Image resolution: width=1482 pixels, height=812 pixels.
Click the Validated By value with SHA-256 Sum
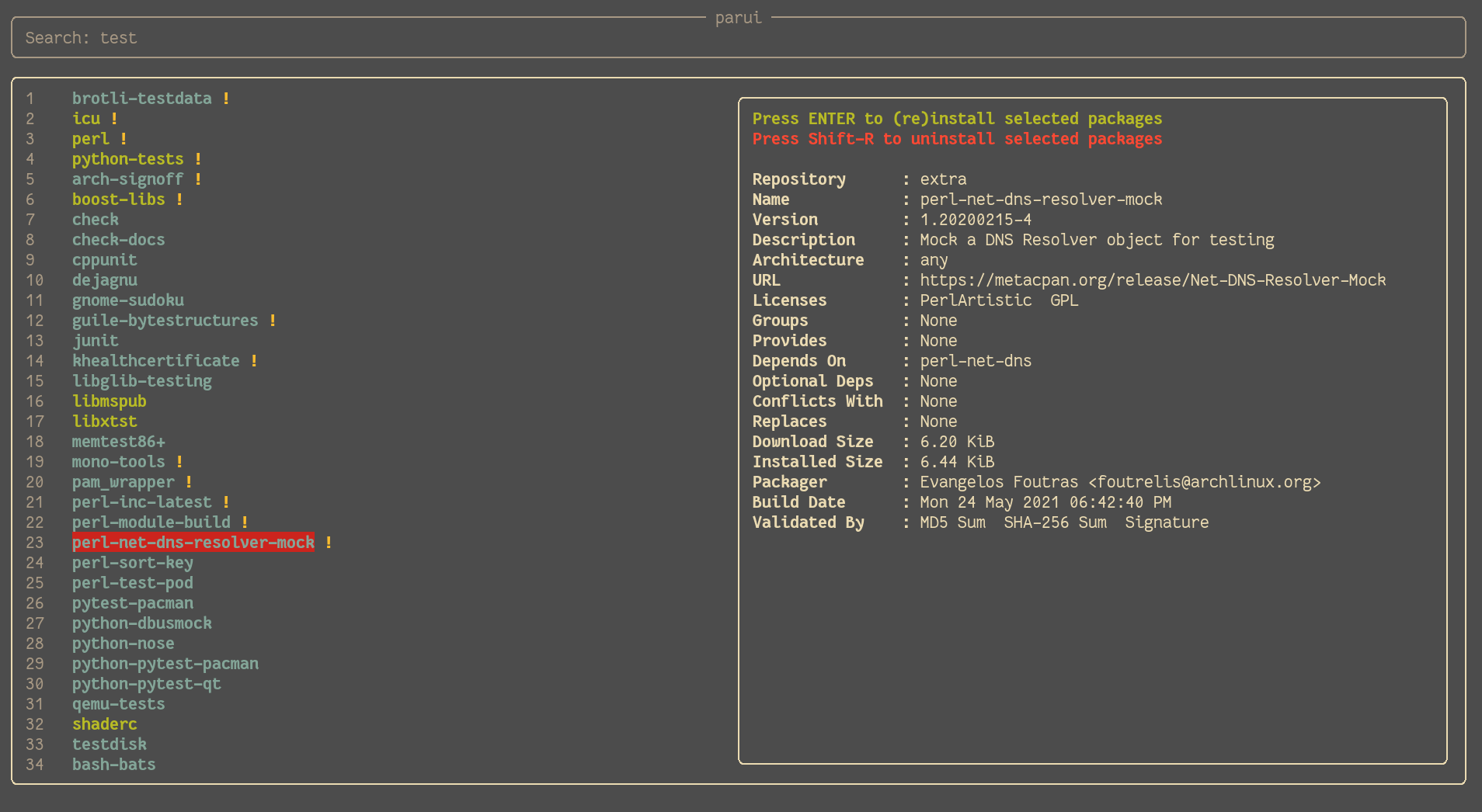click(1064, 522)
